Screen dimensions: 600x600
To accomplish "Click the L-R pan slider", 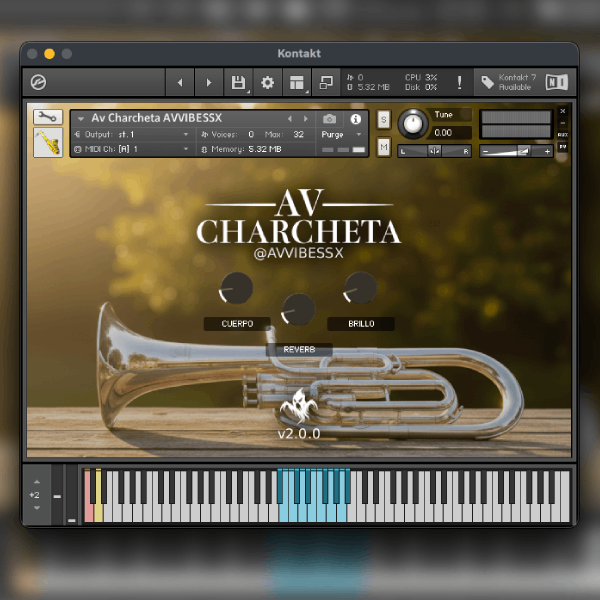I will point(434,151).
